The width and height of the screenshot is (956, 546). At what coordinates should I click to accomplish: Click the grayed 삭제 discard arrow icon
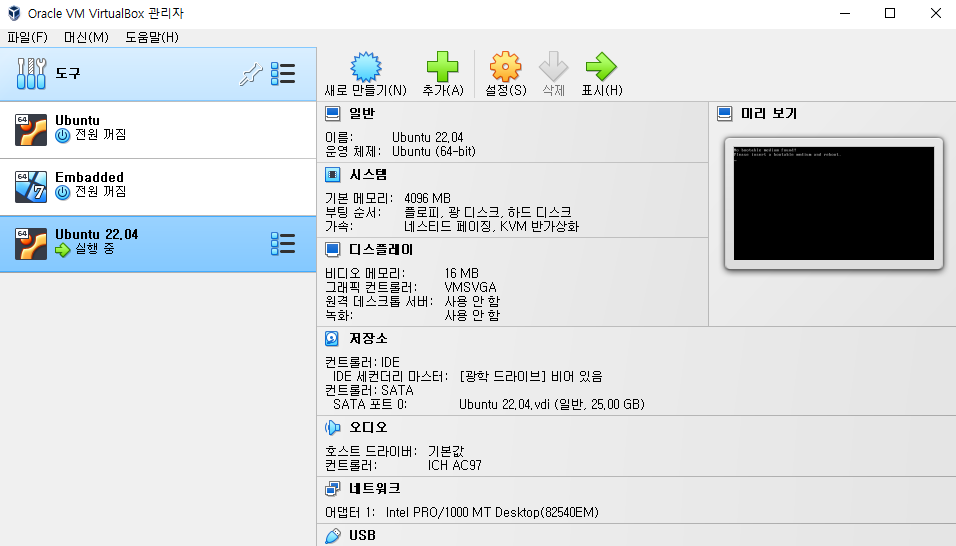coord(554,66)
